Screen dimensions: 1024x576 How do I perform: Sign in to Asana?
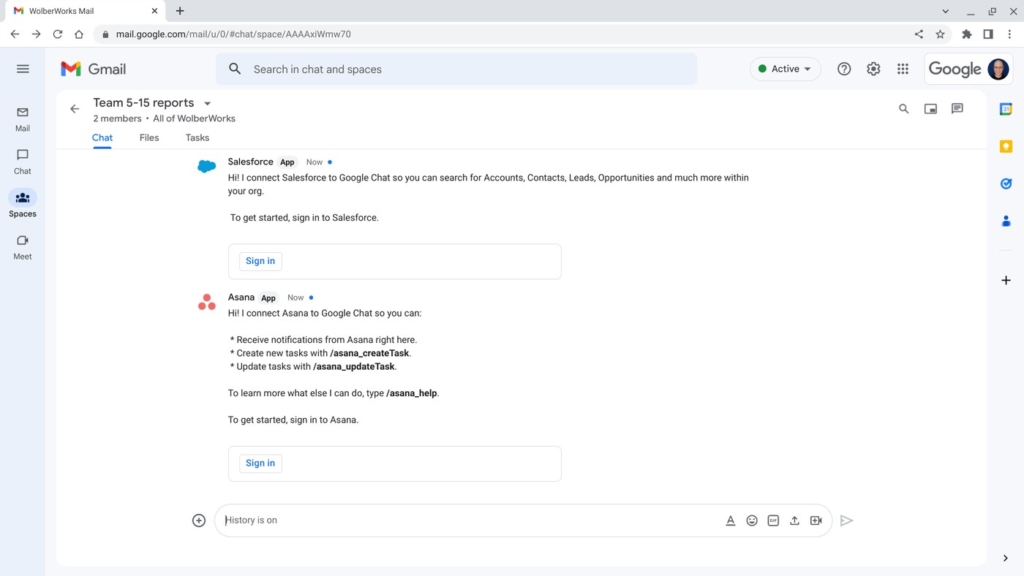point(259,463)
